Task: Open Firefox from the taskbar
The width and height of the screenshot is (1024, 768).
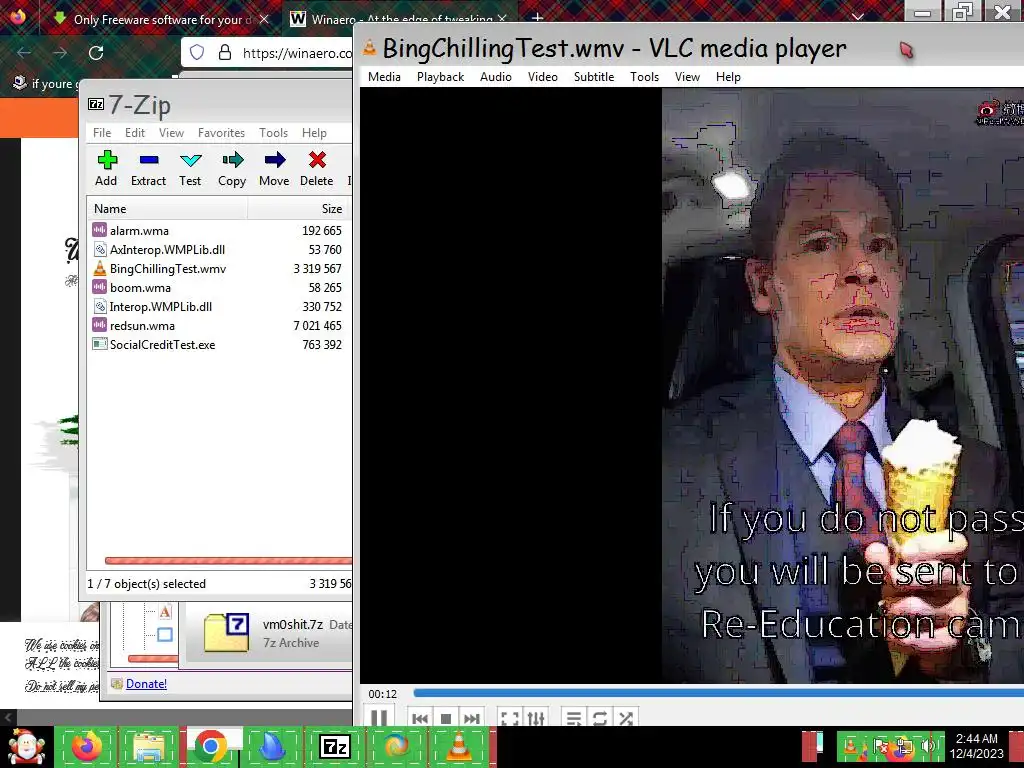Action: [x=86, y=747]
